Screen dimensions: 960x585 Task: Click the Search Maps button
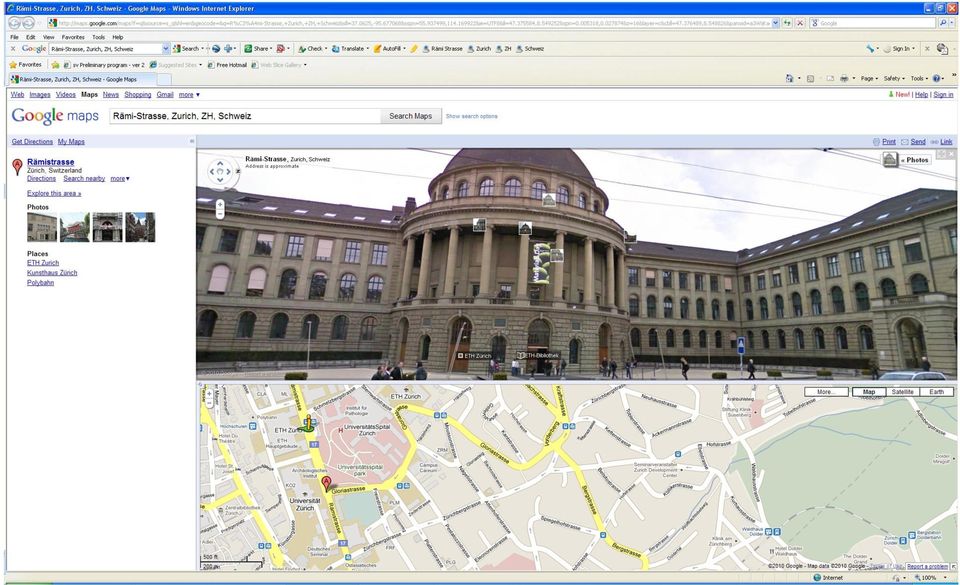[x=411, y=116]
